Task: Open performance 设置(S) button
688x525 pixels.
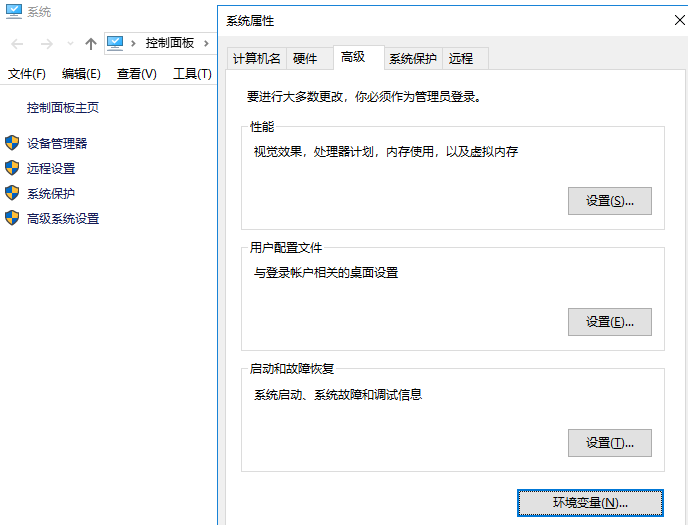Action: coord(609,201)
